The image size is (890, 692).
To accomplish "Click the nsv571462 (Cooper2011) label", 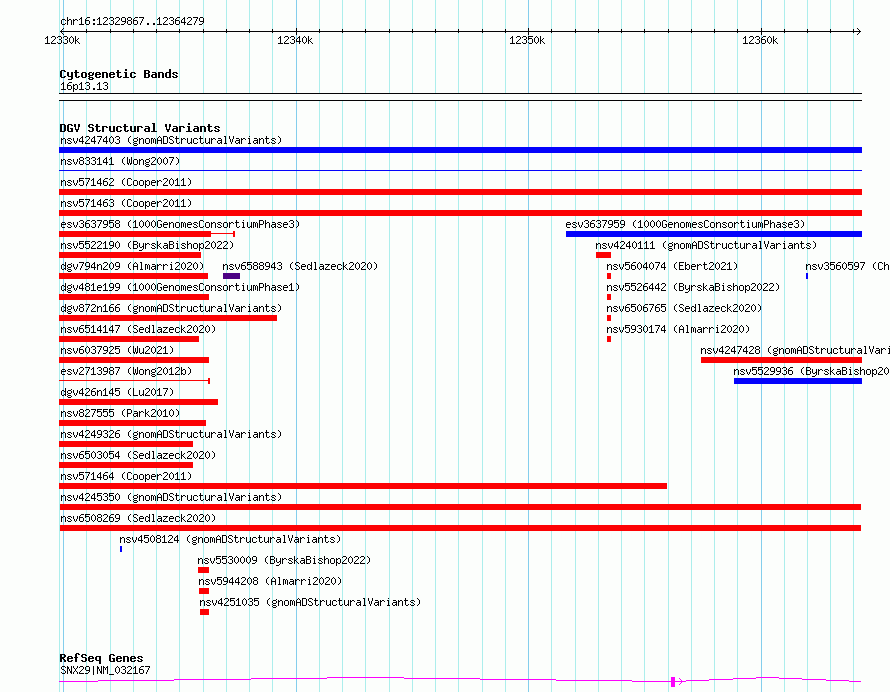I will tap(126, 182).
